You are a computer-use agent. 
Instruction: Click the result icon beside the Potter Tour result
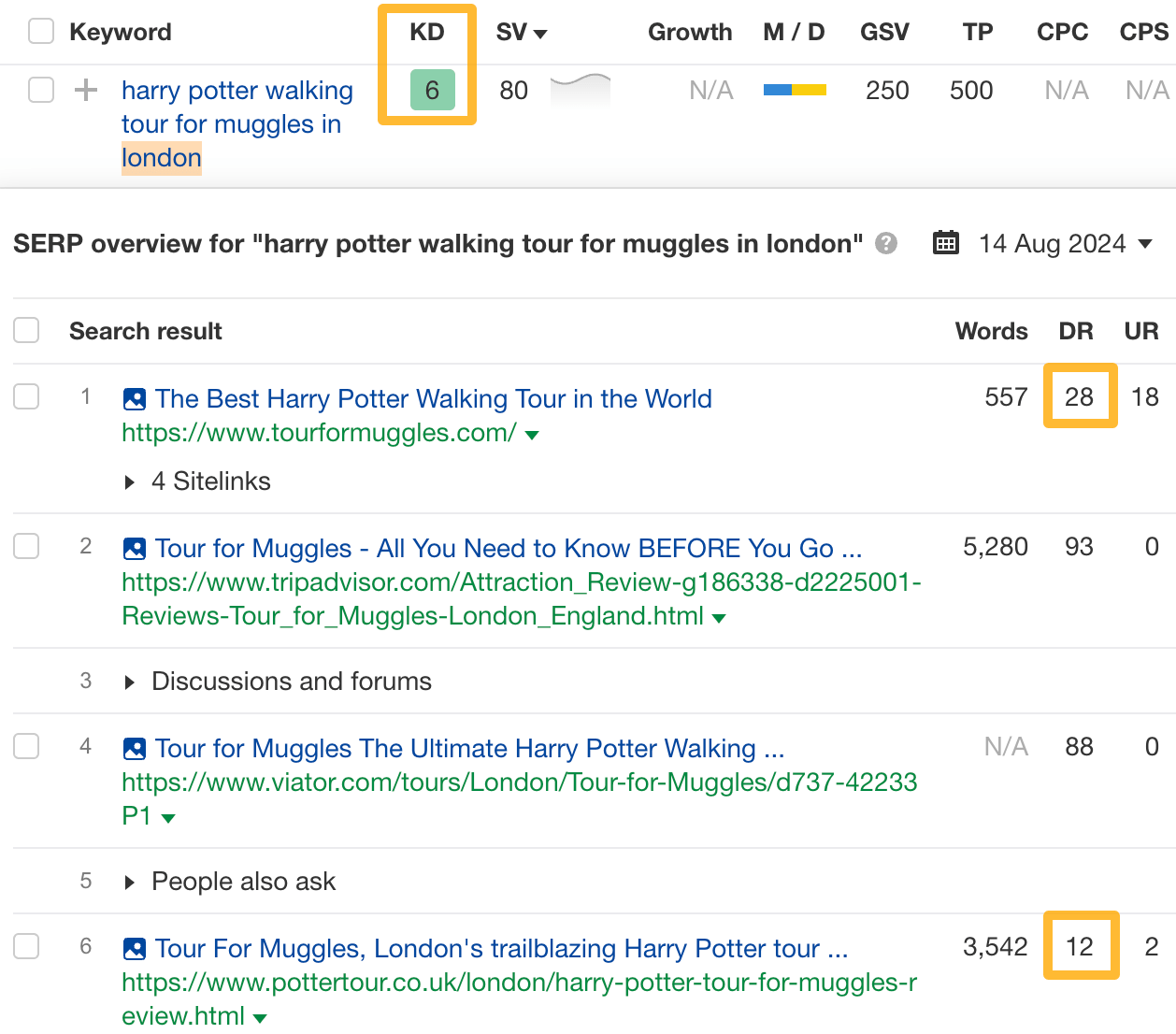point(134,948)
